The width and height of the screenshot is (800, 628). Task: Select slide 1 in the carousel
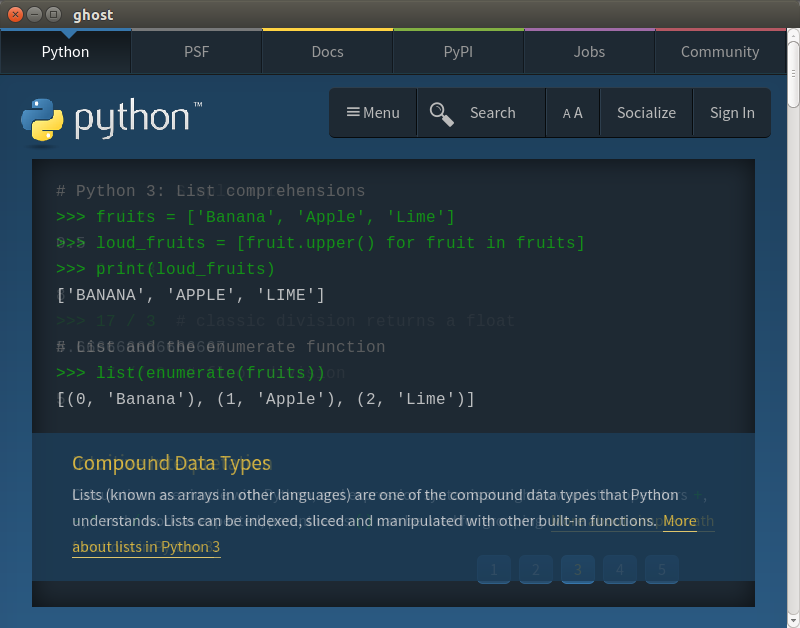(x=493, y=570)
